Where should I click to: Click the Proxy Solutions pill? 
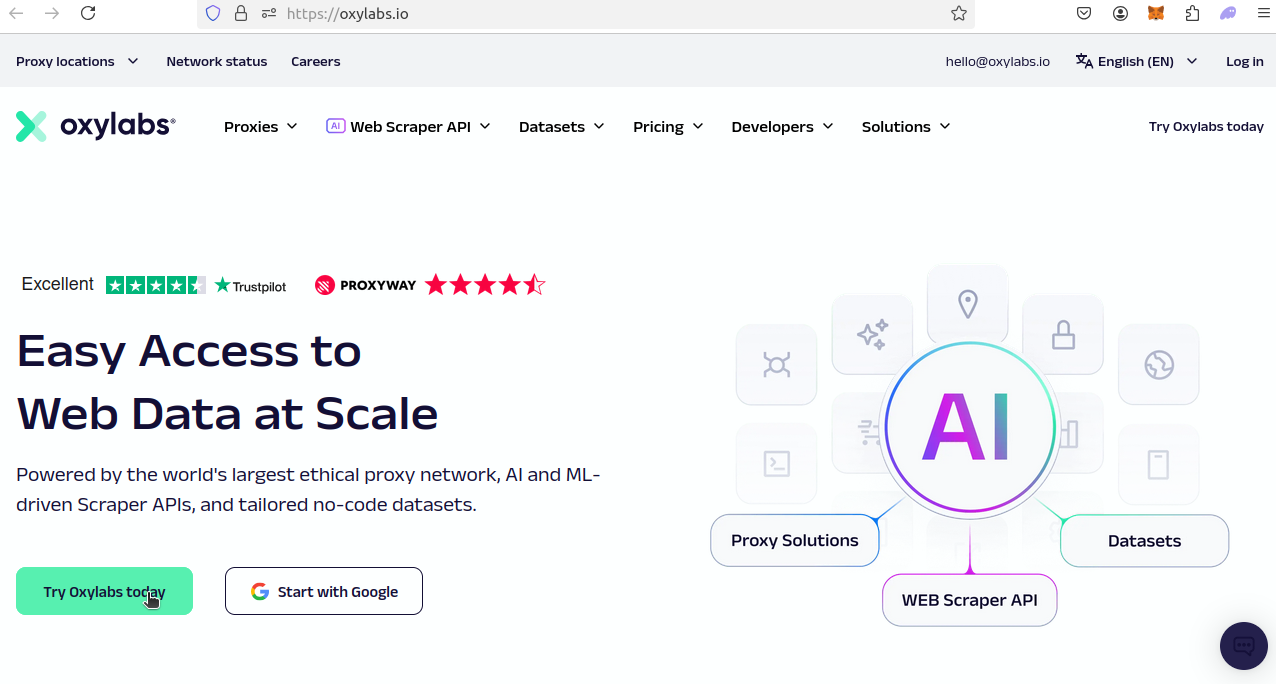795,540
